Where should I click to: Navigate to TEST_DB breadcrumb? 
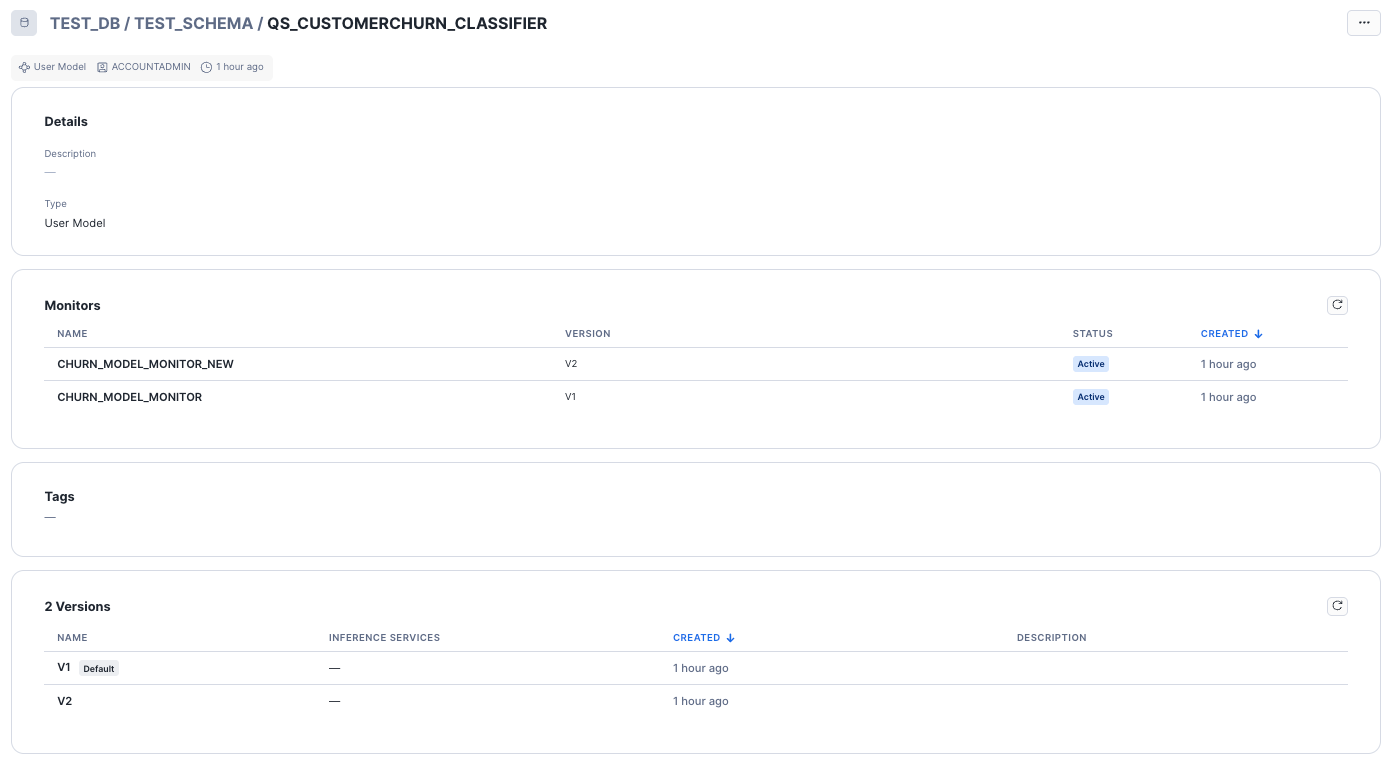click(x=85, y=23)
